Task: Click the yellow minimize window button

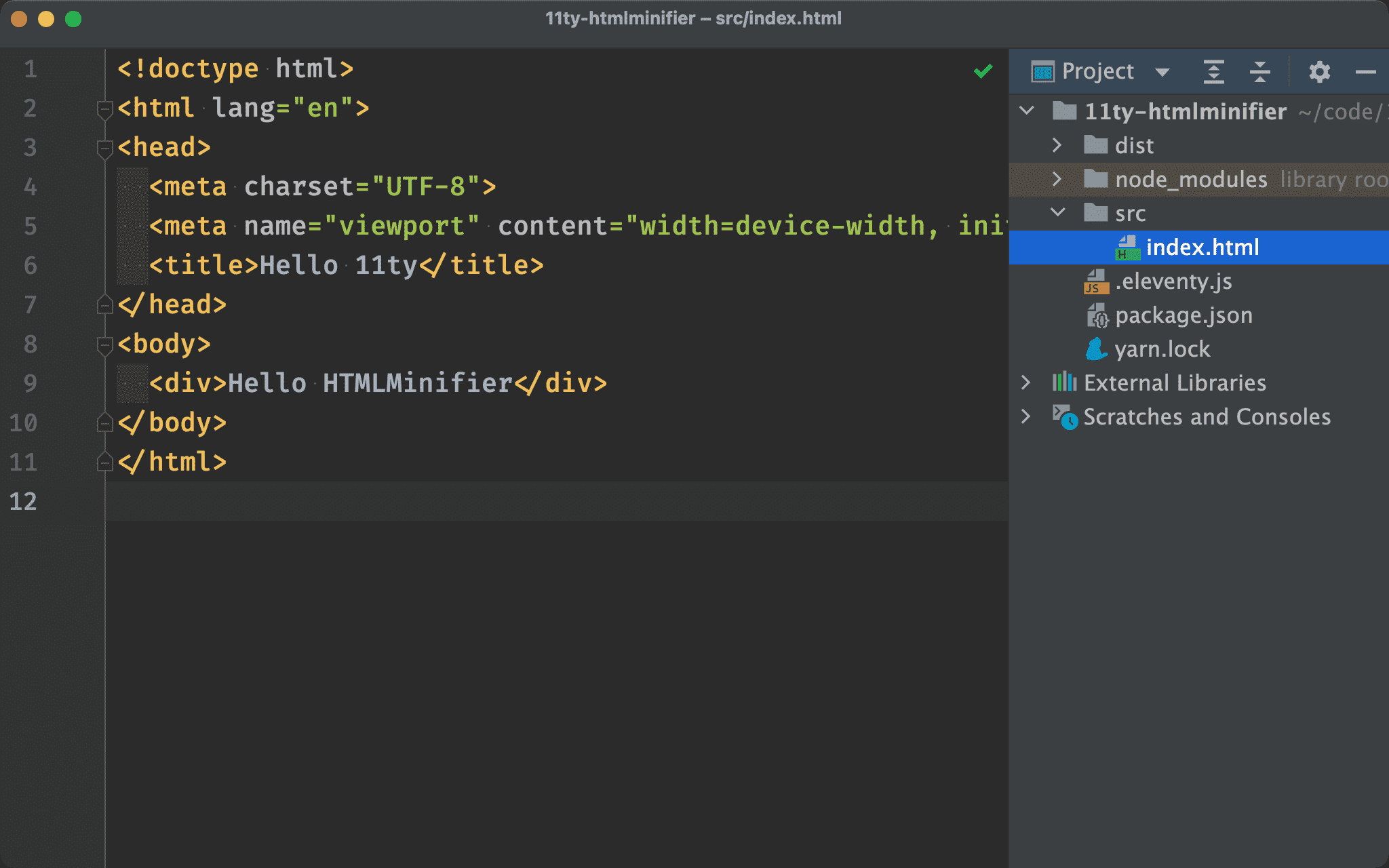Action: pyautogui.click(x=46, y=19)
